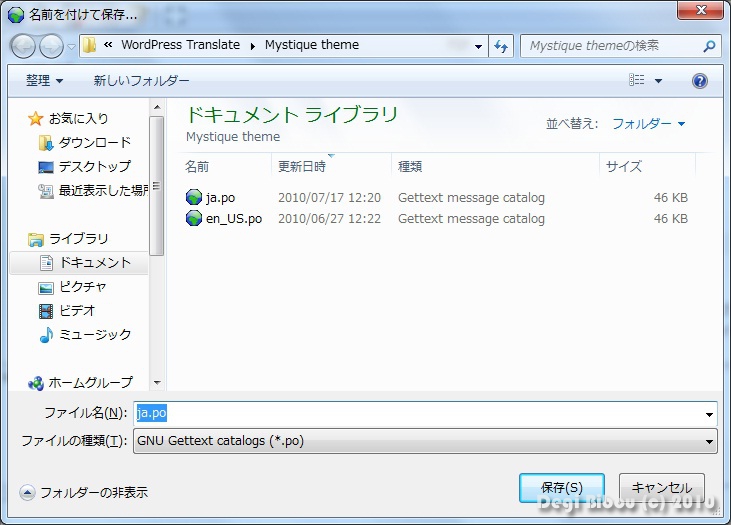
Task: Click the favorites star icon
Action: point(35,119)
